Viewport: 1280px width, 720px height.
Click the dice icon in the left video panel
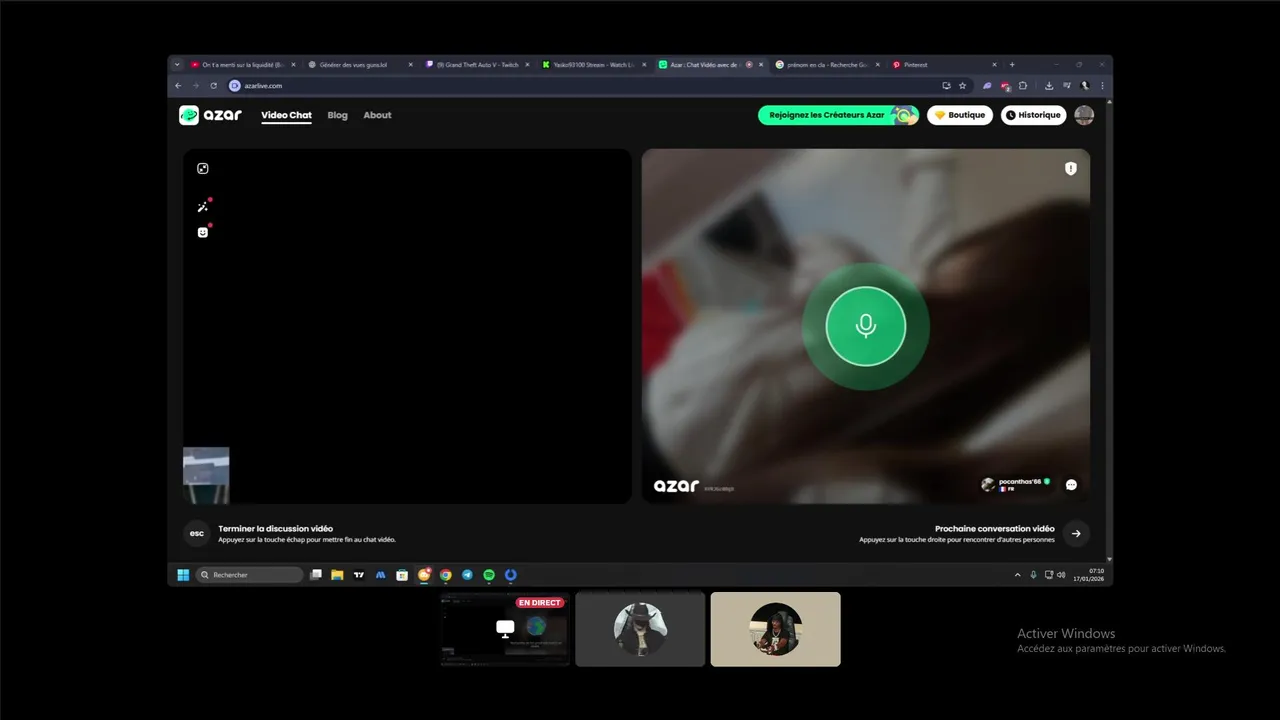click(203, 169)
